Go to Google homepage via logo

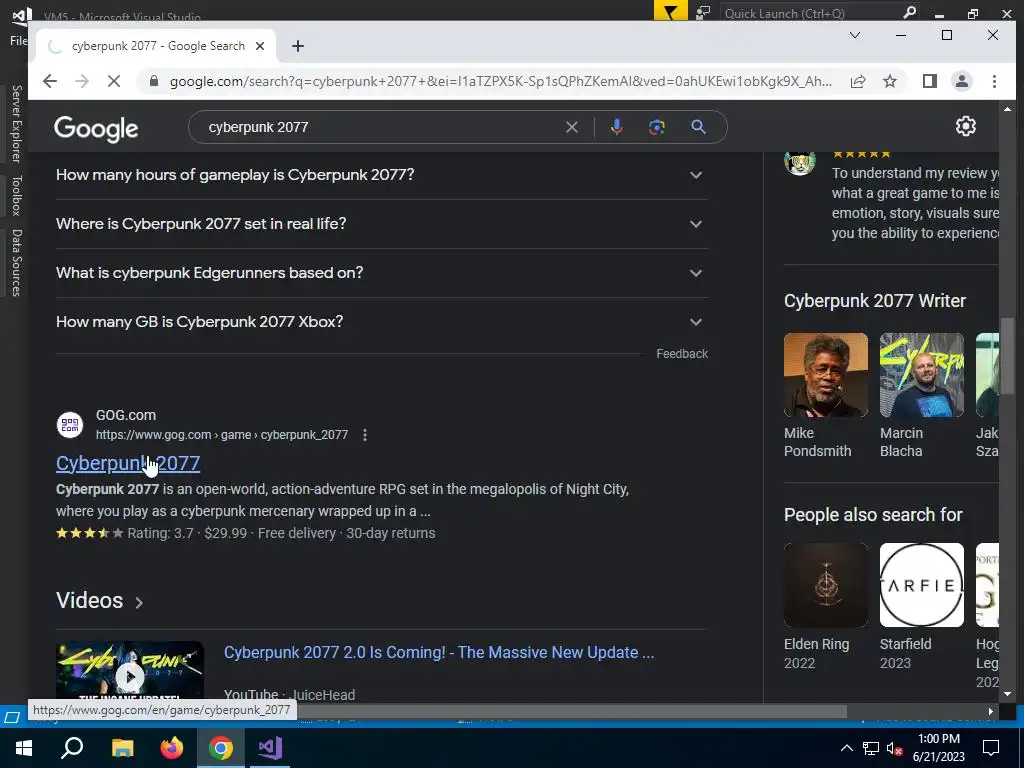pyautogui.click(x=96, y=129)
